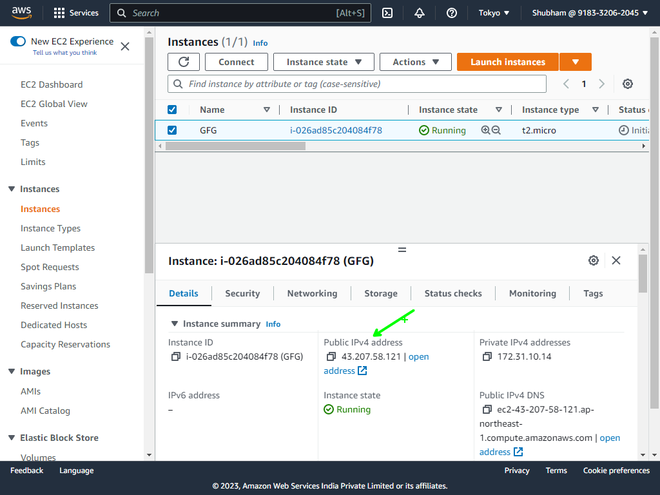This screenshot has width=660, height=495.
Task: Copy the Private IPv4 address 172.31.10.14
Action: click(487, 357)
